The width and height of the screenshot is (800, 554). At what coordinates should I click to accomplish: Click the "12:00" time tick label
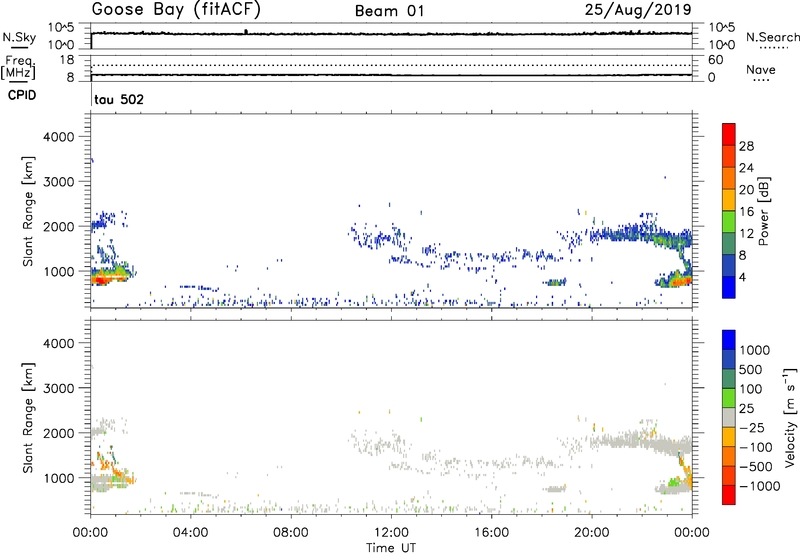point(391,533)
